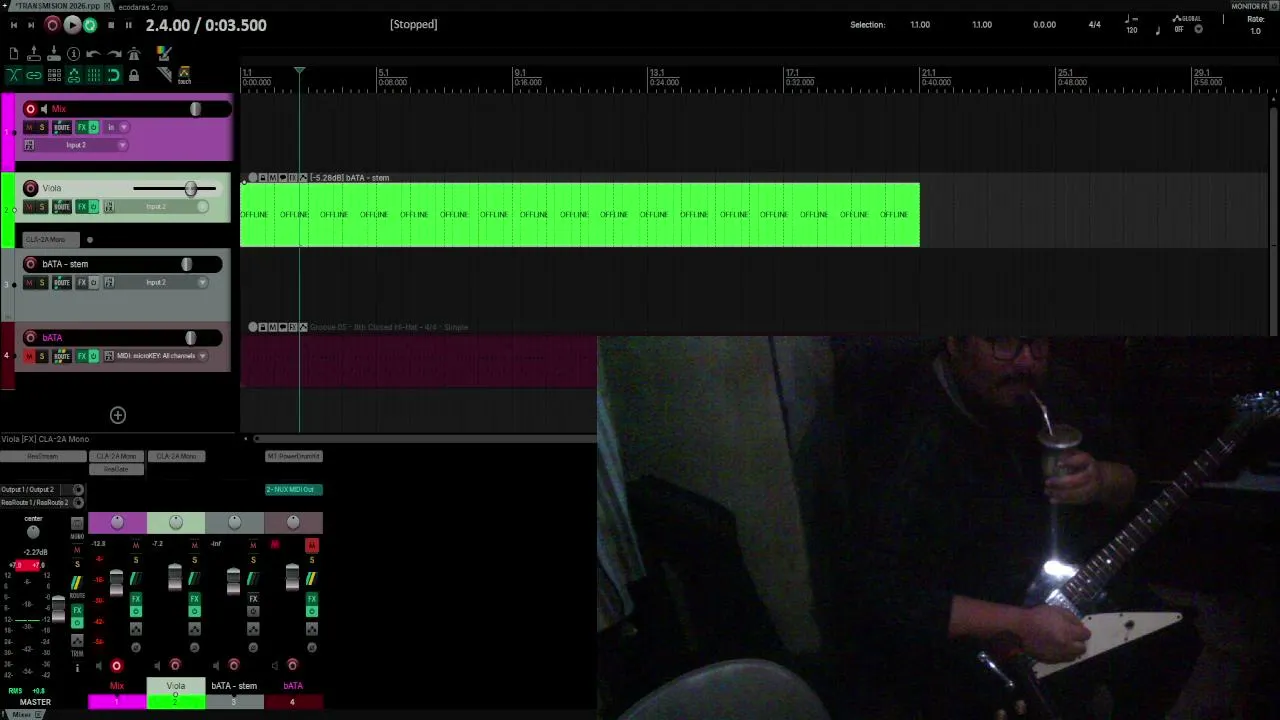Open routing for bATA - stem track
The height and width of the screenshot is (720, 1280).
tap(62, 282)
